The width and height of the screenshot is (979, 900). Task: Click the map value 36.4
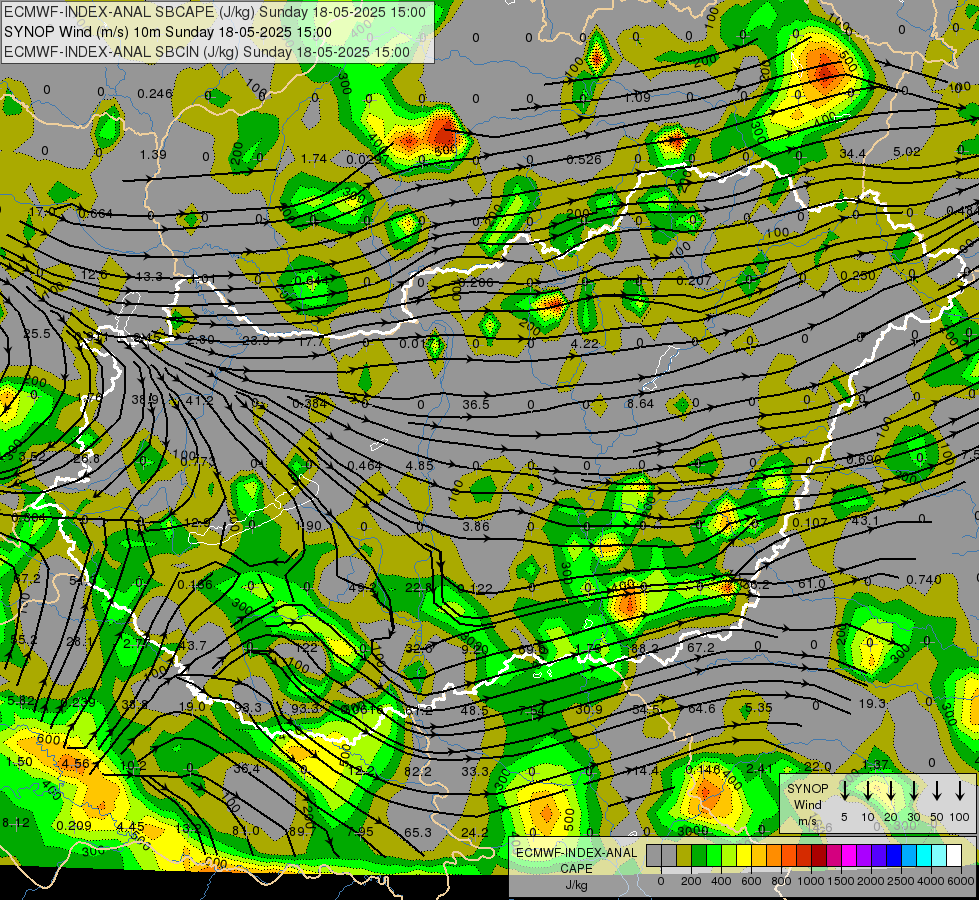click(x=246, y=769)
